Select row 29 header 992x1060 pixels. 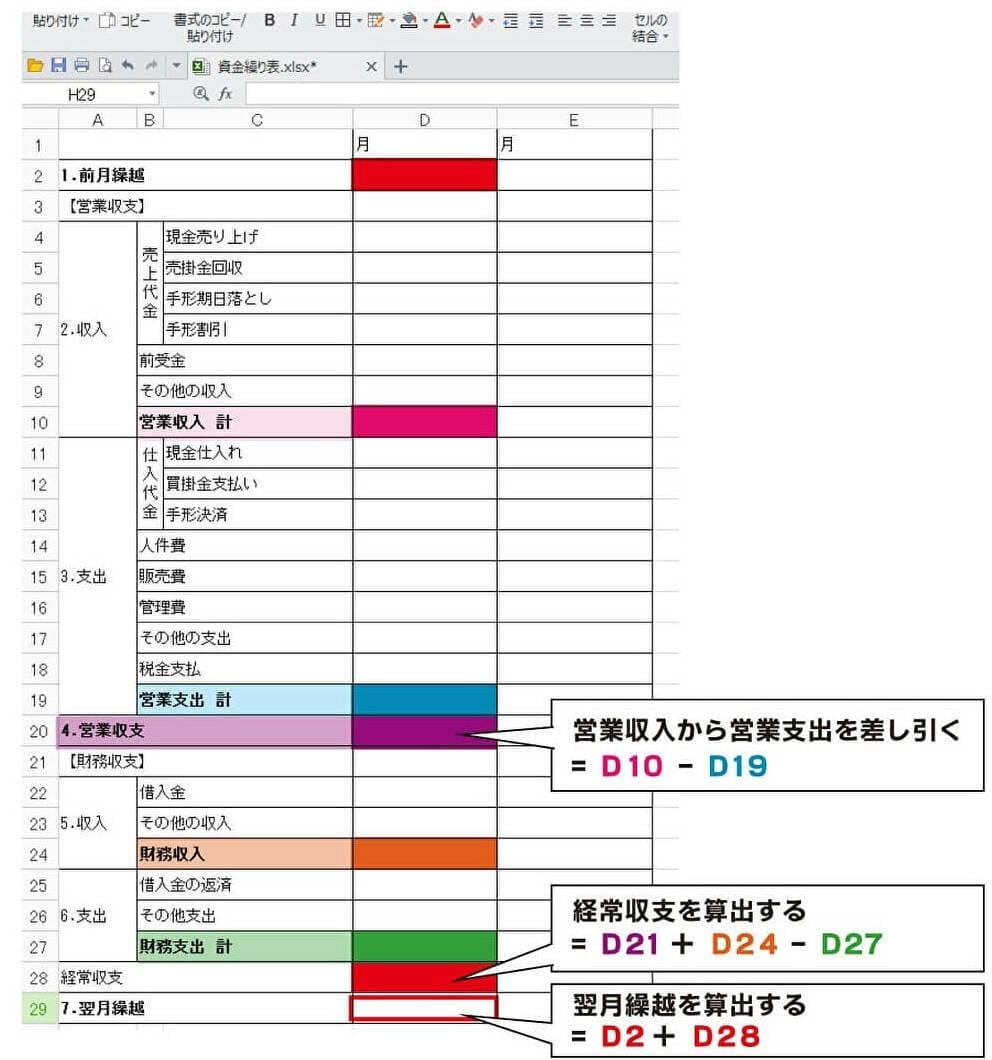coord(39,1009)
